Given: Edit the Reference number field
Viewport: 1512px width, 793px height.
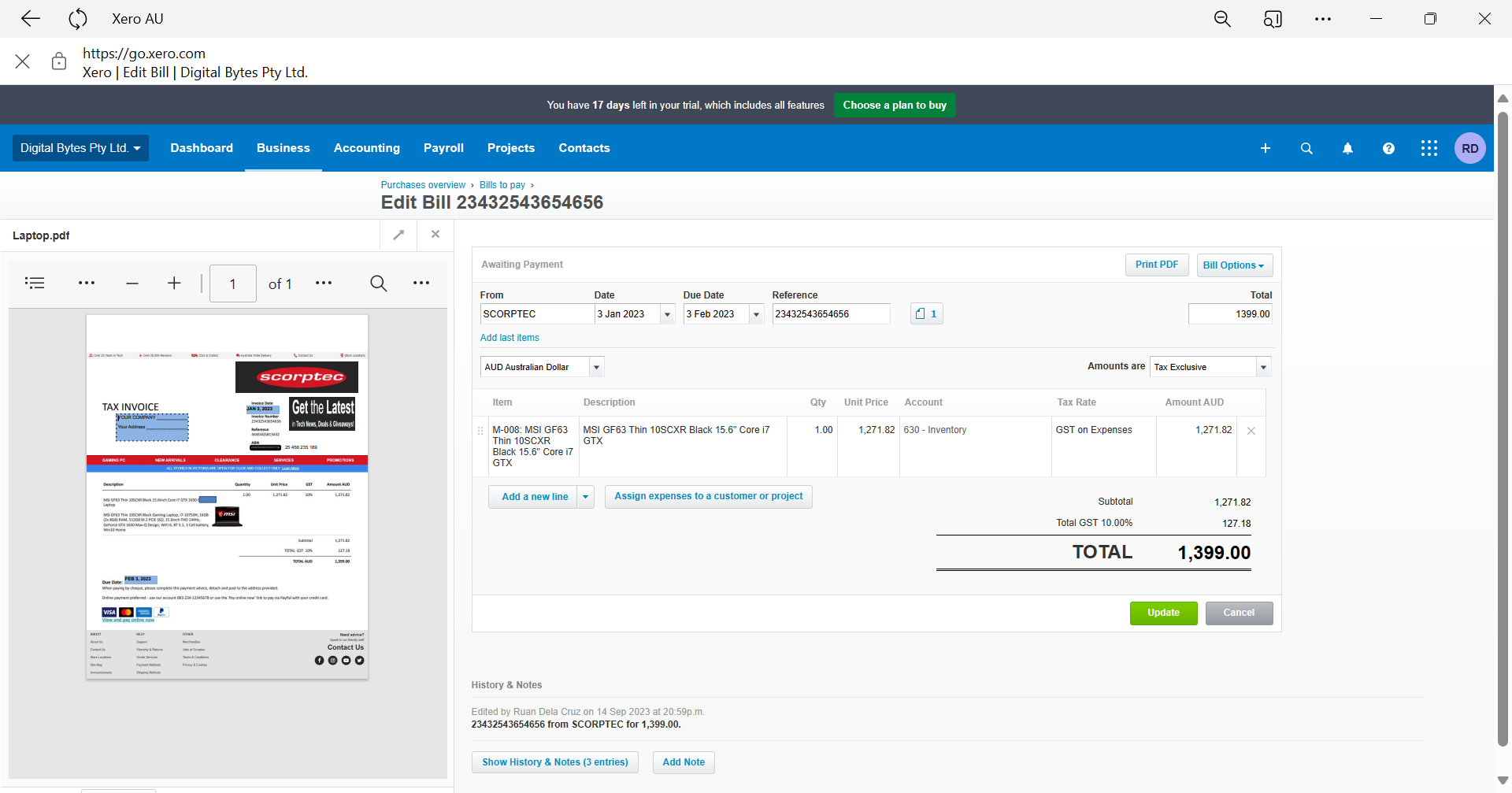Looking at the screenshot, I should pyautogui.click(x=831, y=314).
